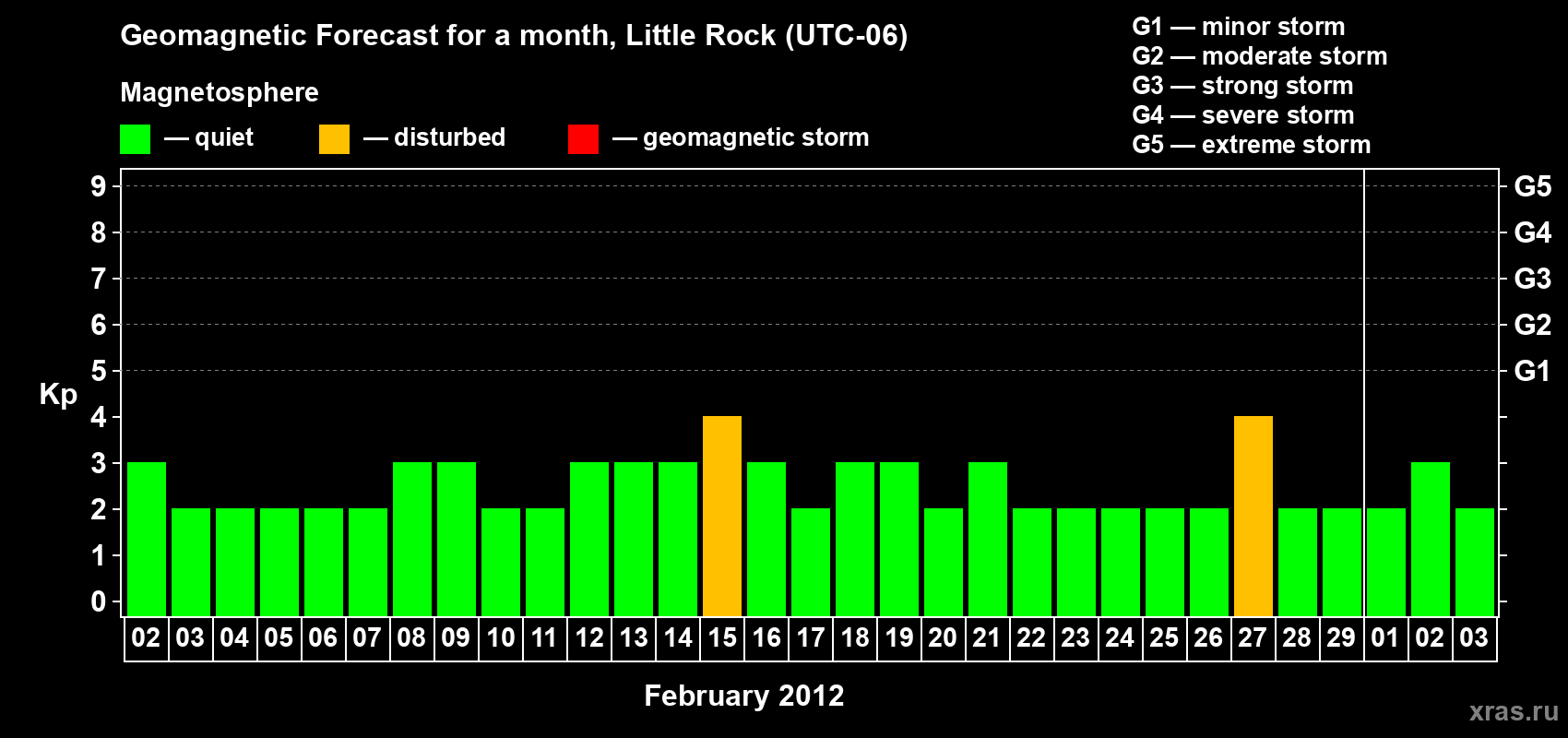Click the red geomagnetic storm legend swatch
The image size is (1568, 738).
(583, 139)
